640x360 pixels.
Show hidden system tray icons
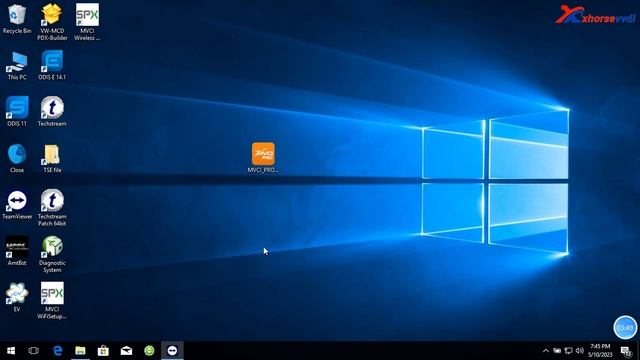click(546, 351)
